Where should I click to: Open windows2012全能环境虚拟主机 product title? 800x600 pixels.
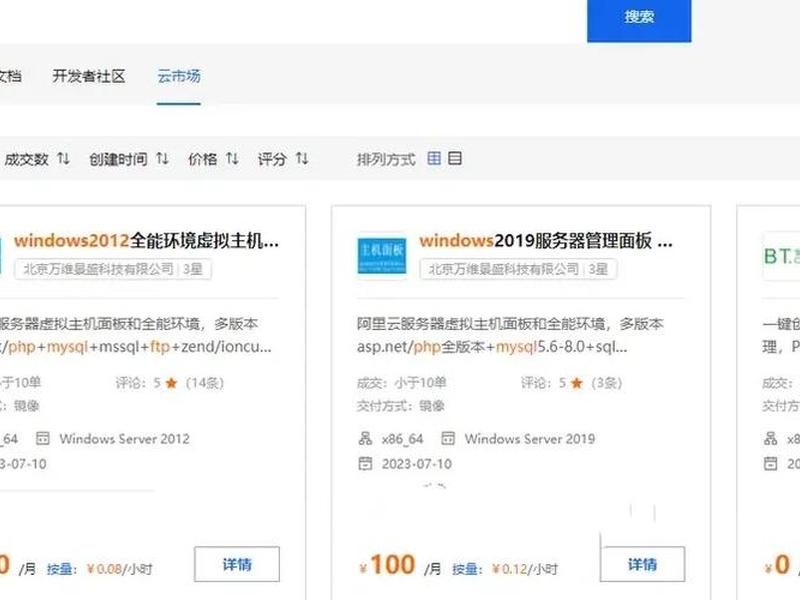click(146, 240)
